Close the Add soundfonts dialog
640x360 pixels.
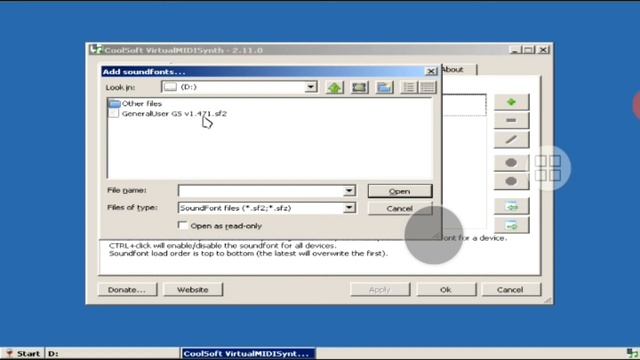pos(431,71)
